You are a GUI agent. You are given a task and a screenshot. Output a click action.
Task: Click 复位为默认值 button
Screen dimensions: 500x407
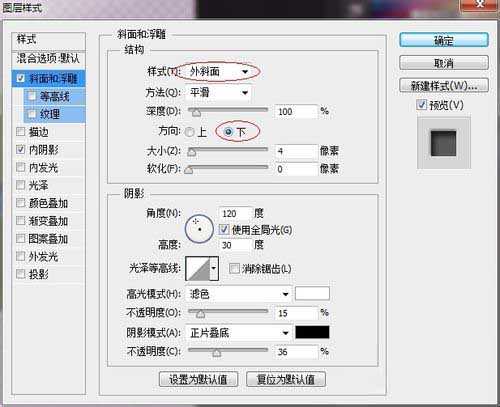286,379
